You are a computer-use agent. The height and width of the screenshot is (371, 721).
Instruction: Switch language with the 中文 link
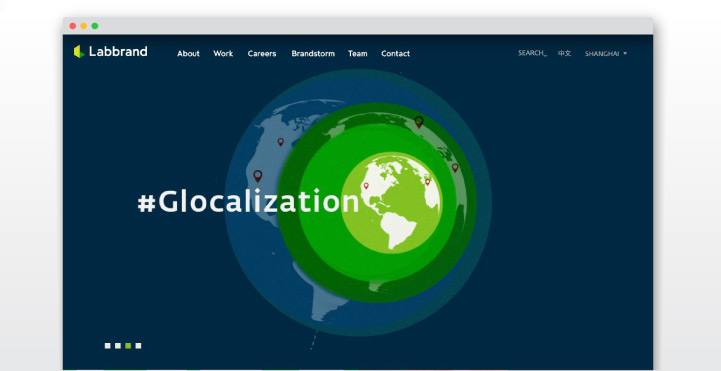(565, 53)
